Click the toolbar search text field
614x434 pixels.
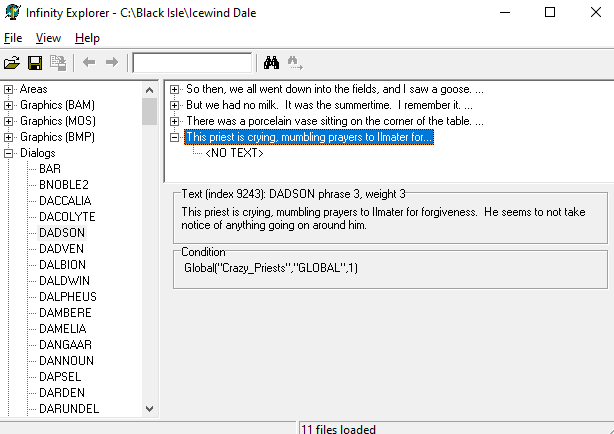[x=192, y=63]
